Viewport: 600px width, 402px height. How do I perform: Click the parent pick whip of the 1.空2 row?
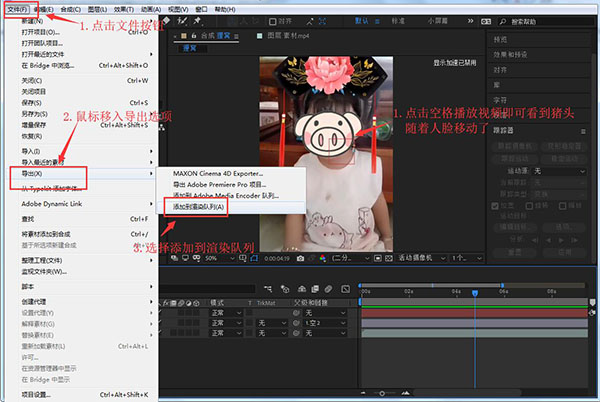296,323
